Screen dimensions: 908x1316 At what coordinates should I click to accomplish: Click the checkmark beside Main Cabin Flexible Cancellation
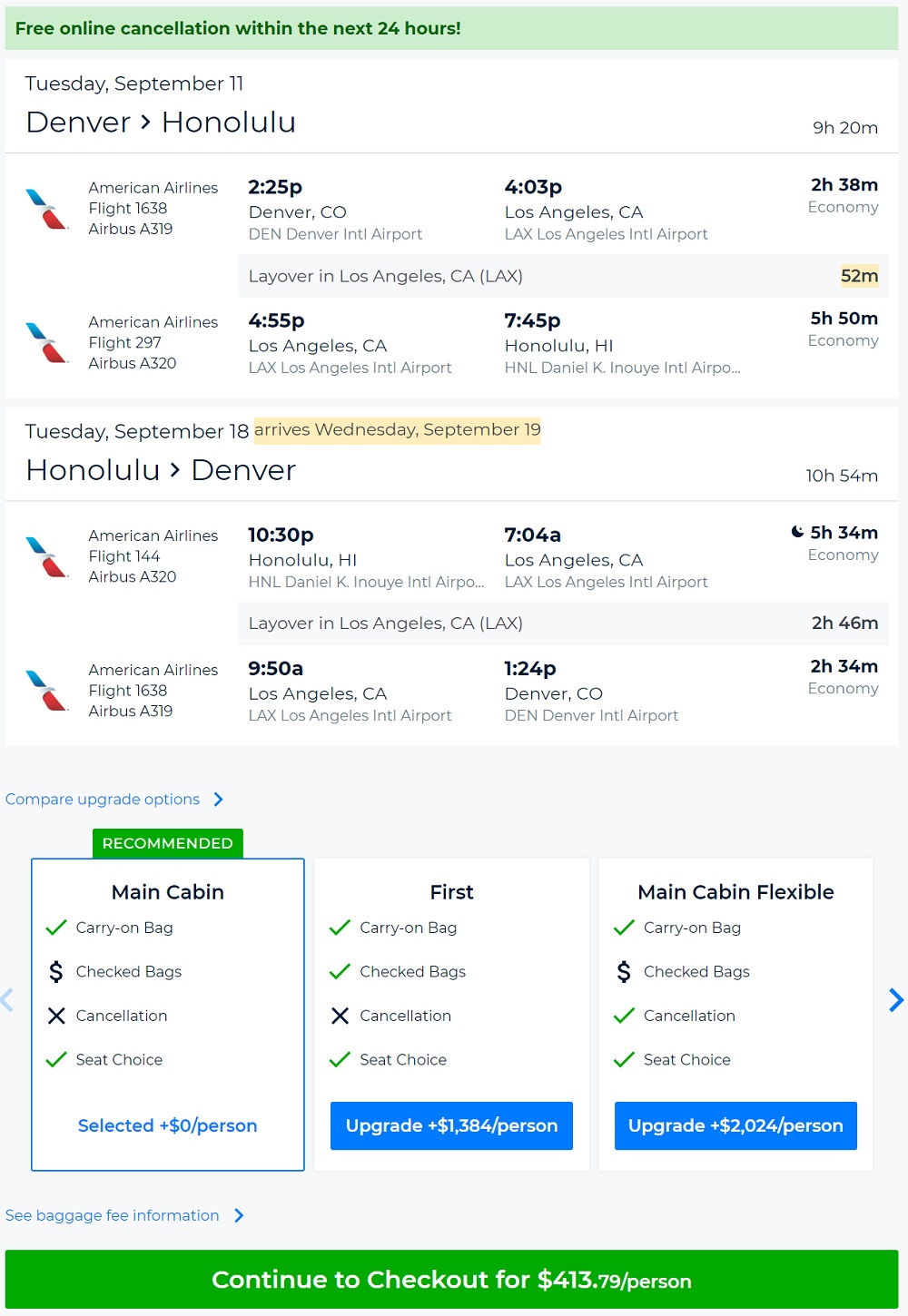[624, 1016]
